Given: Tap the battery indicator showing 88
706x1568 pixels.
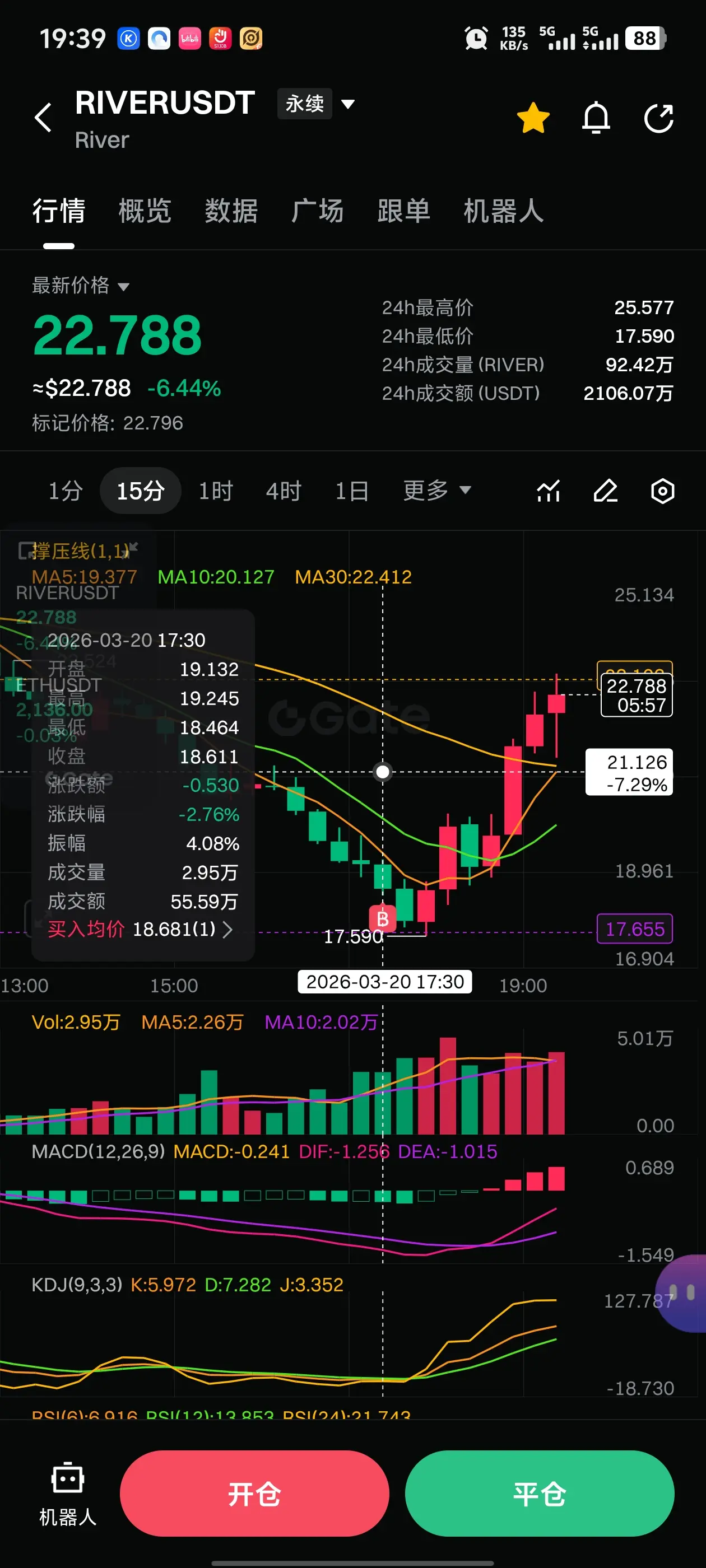Looking at the screenshot, I should (645, 38).
